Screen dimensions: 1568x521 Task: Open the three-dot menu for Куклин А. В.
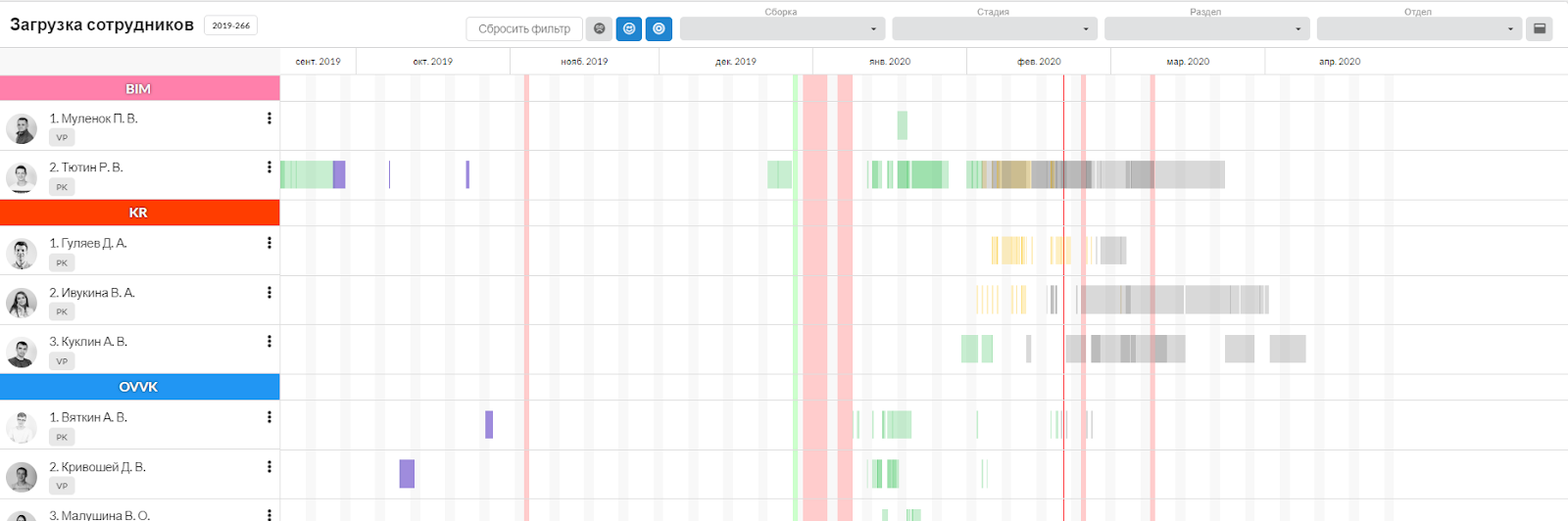pos(269,342)
